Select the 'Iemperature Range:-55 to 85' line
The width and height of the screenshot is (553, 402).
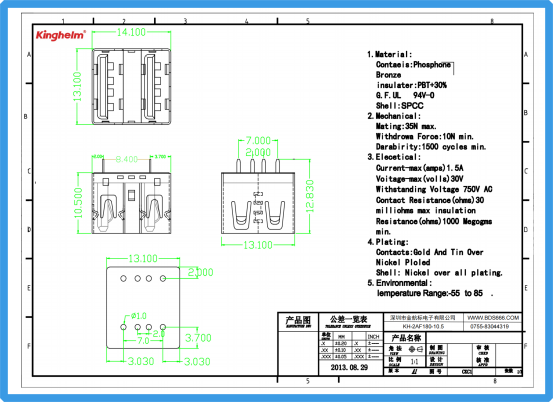(430, 293)
